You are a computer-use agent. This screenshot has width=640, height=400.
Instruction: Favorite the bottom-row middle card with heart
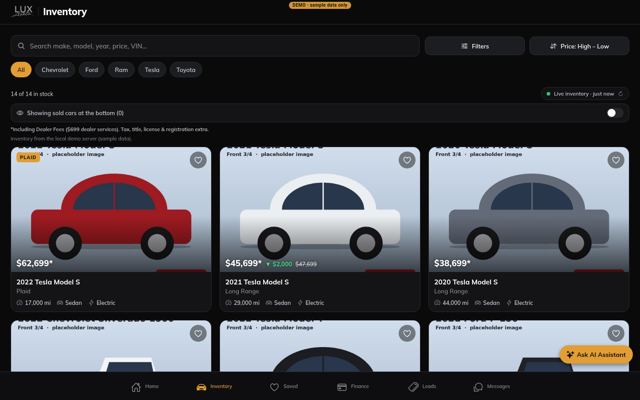[407, 333]
